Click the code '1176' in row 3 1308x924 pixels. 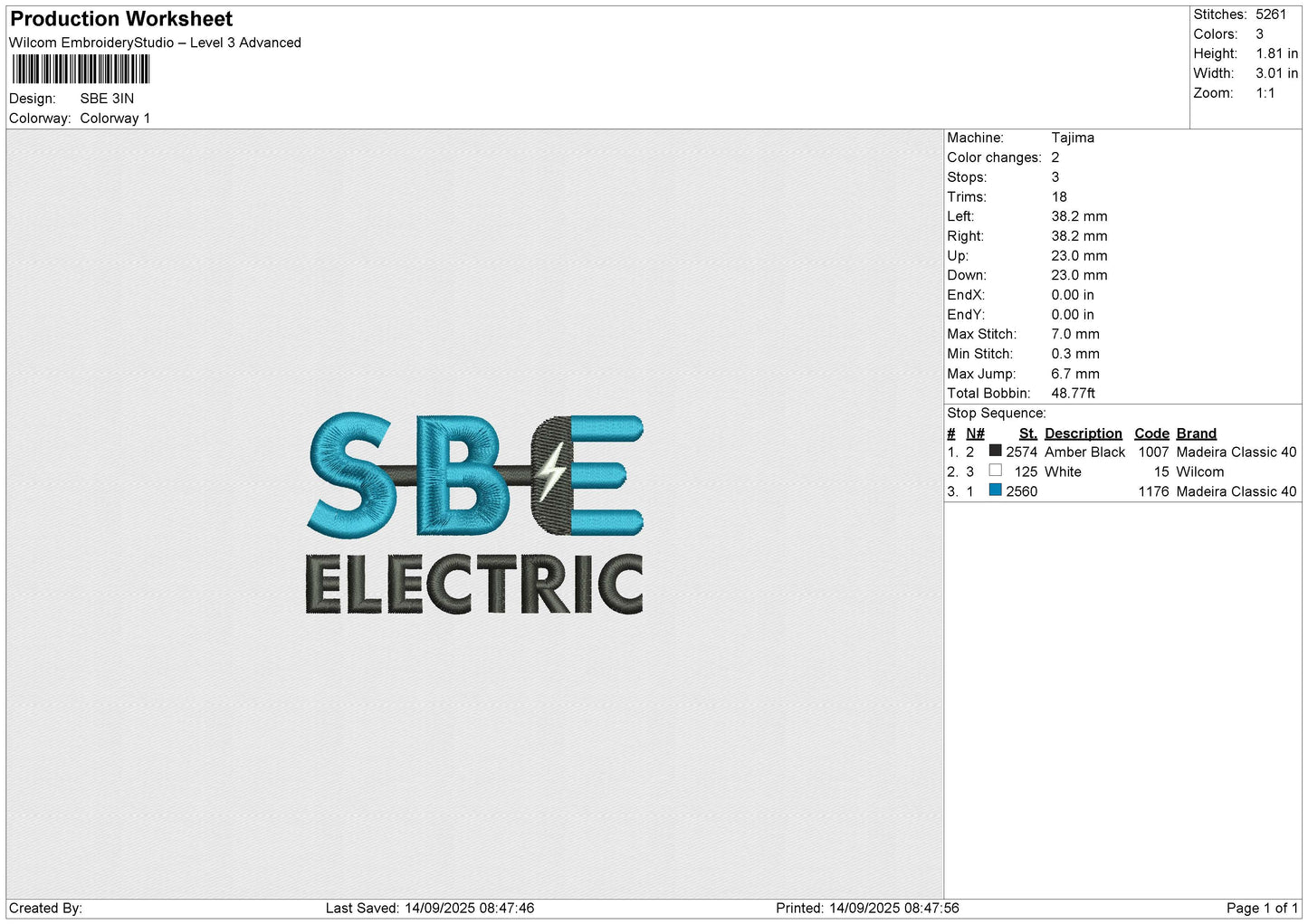pos(1153,492)
